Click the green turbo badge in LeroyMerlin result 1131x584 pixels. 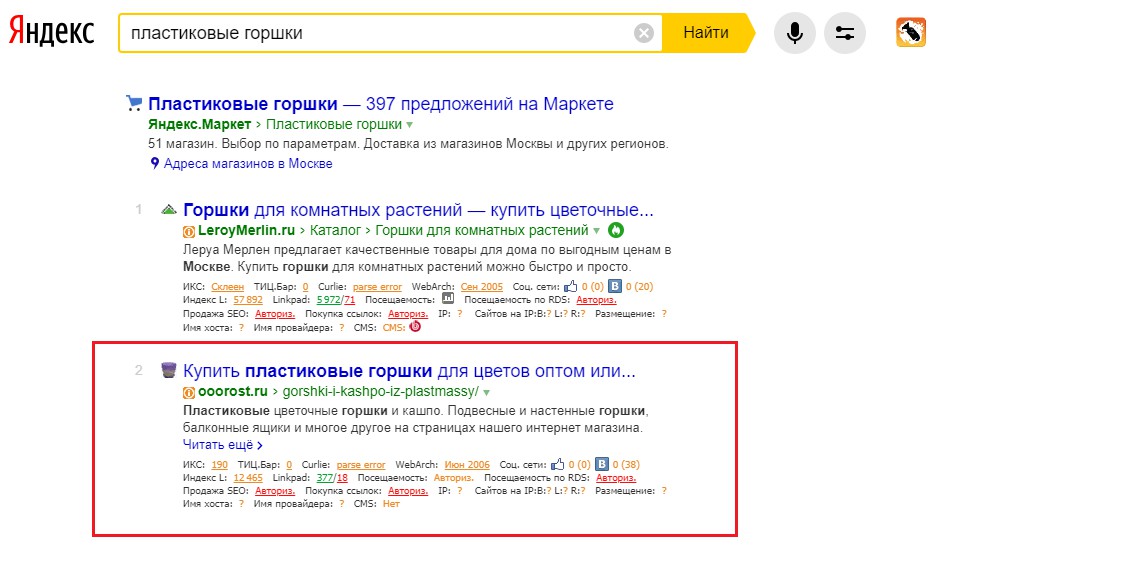coord(616,231)
